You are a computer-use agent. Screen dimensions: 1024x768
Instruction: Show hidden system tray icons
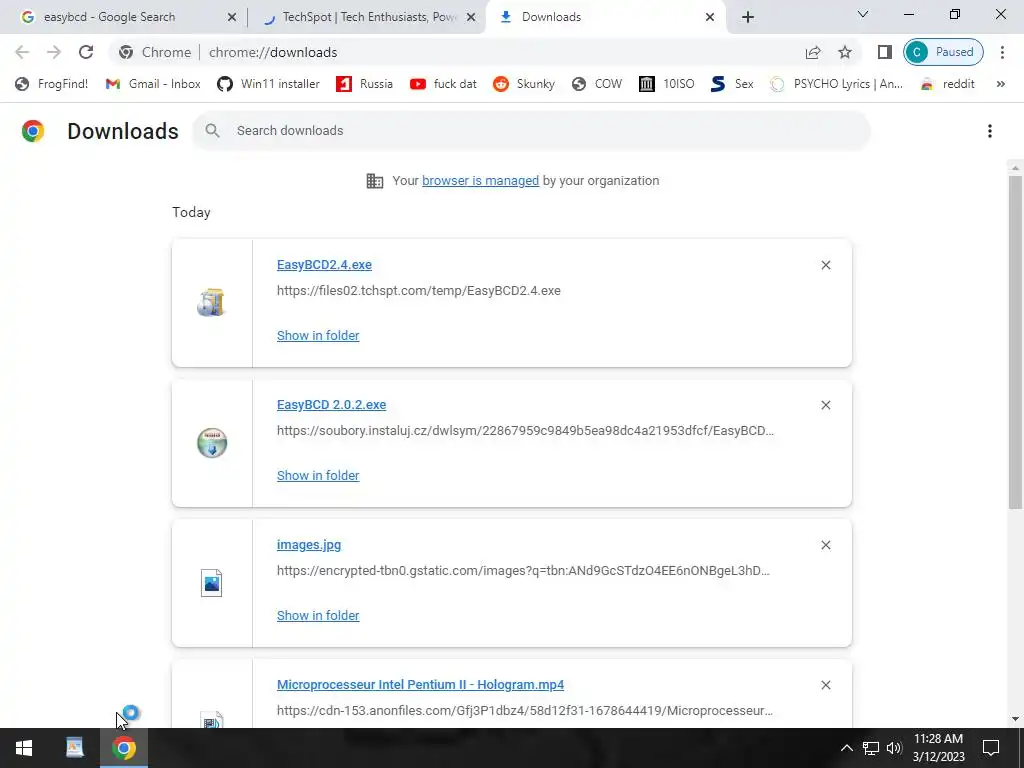point(846,748)
